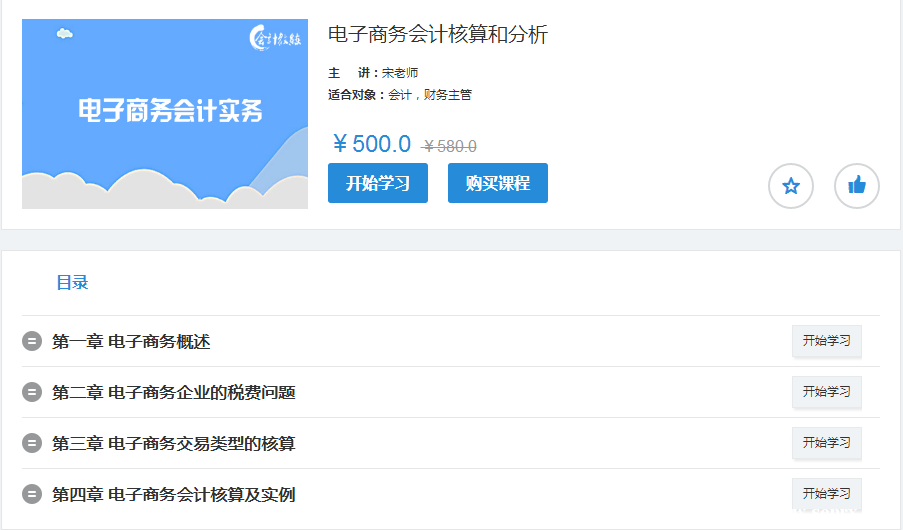Open the 目录 tab
The image size is (903, 530).
point(72,283)
